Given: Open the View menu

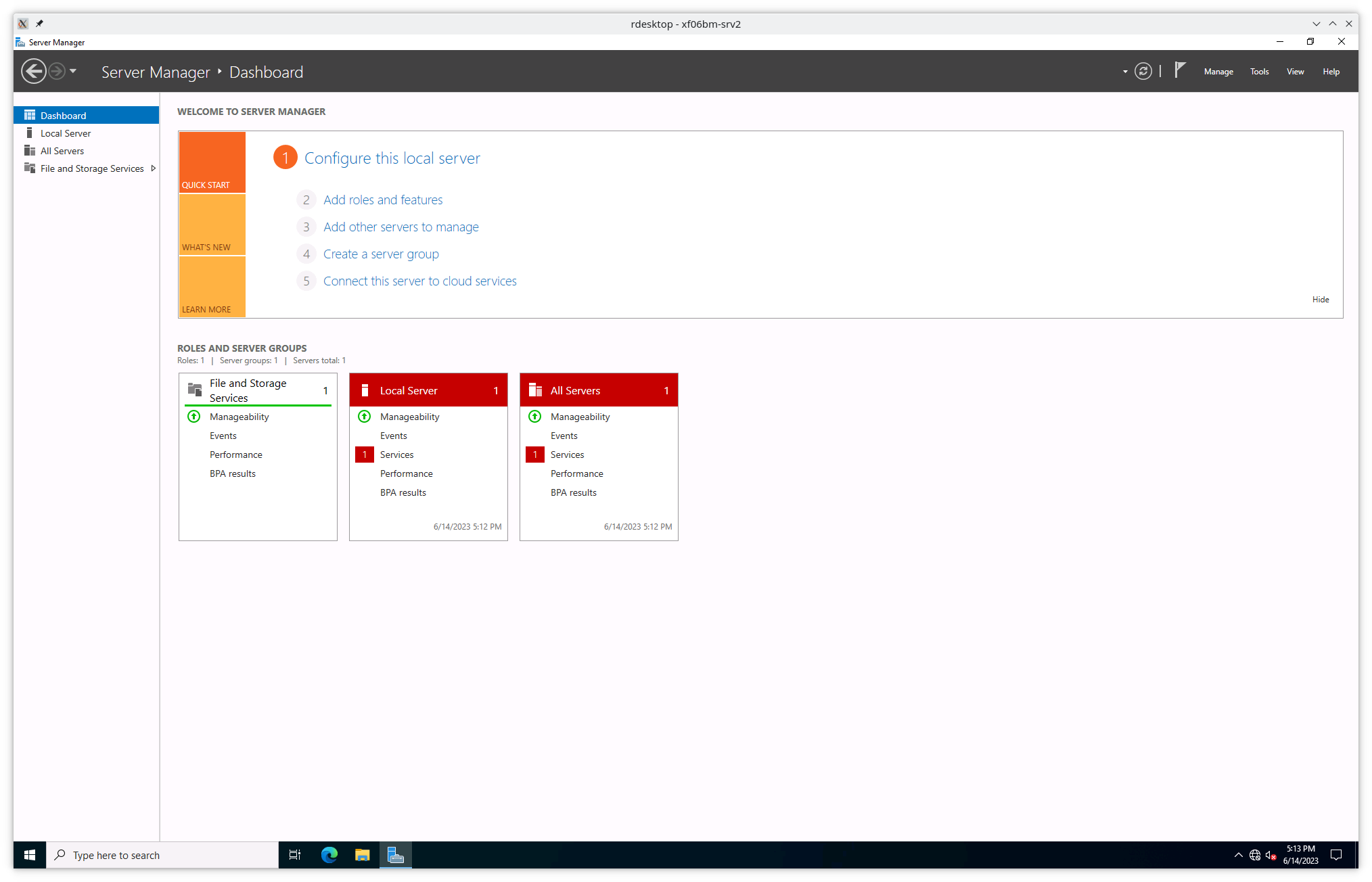Looking at the screenshot, I should tap(1295, 72).
